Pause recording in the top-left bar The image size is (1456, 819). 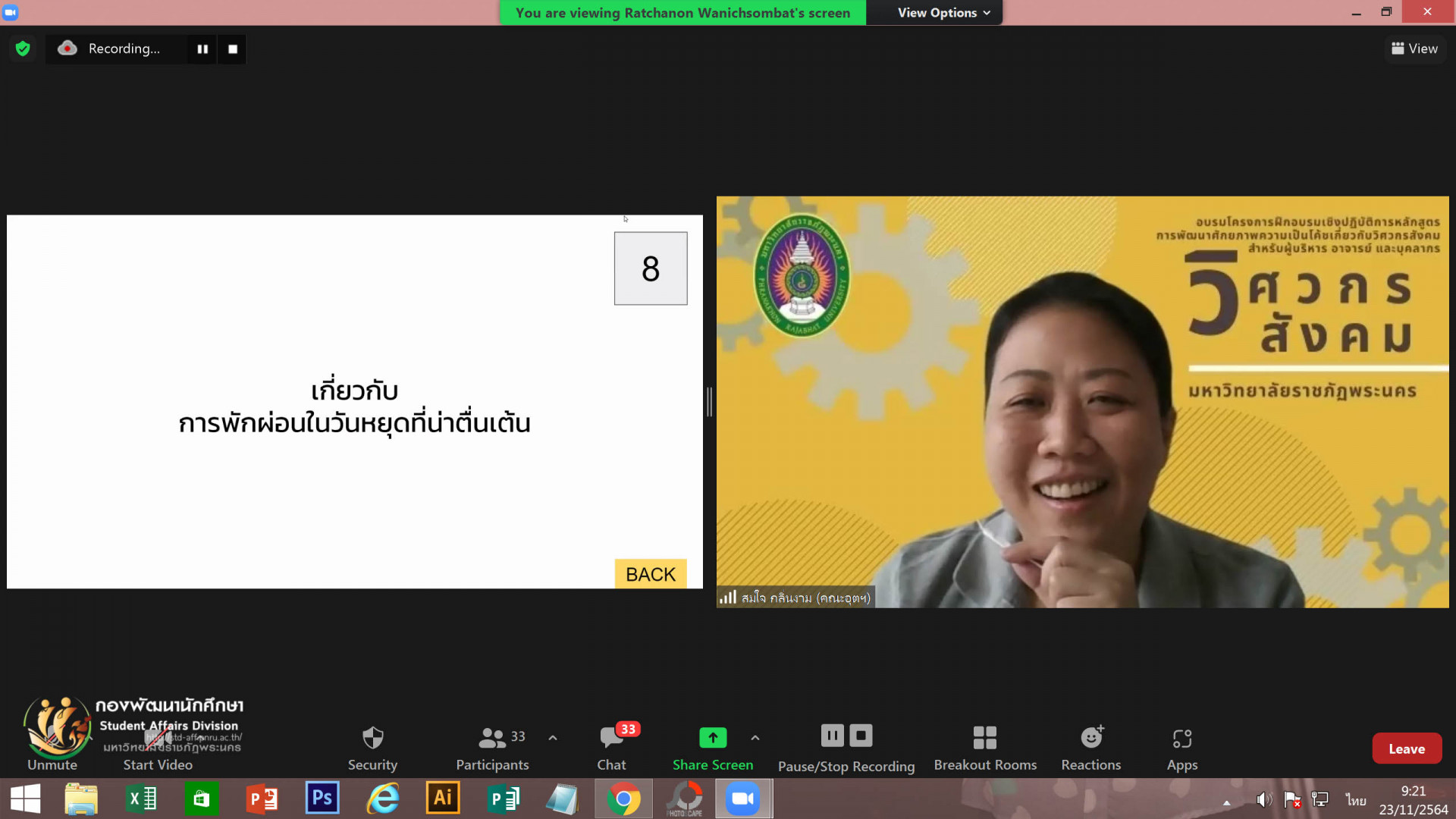pos(202,49)
